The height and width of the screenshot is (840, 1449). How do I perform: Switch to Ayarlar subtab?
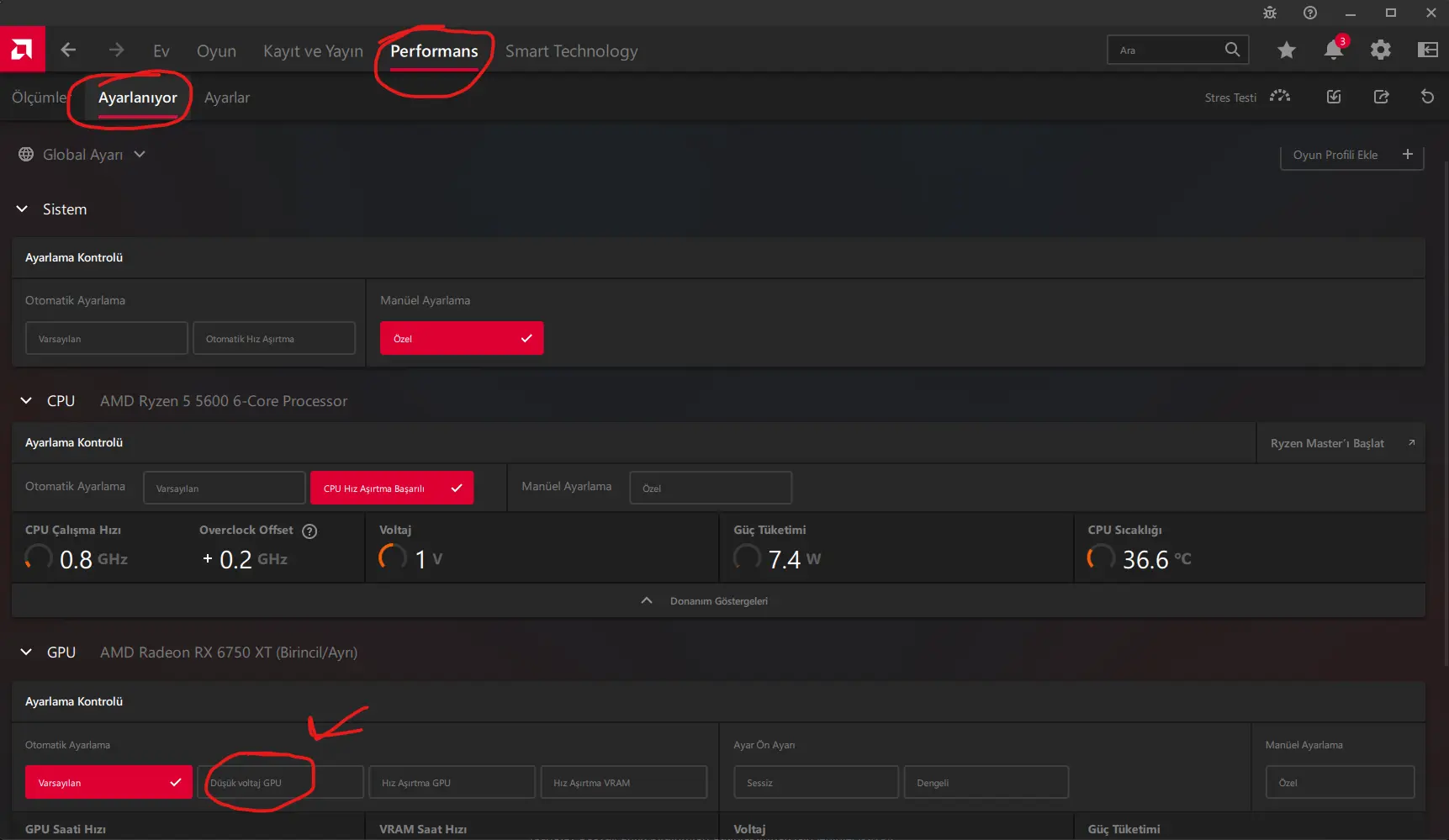click(227, 98)
